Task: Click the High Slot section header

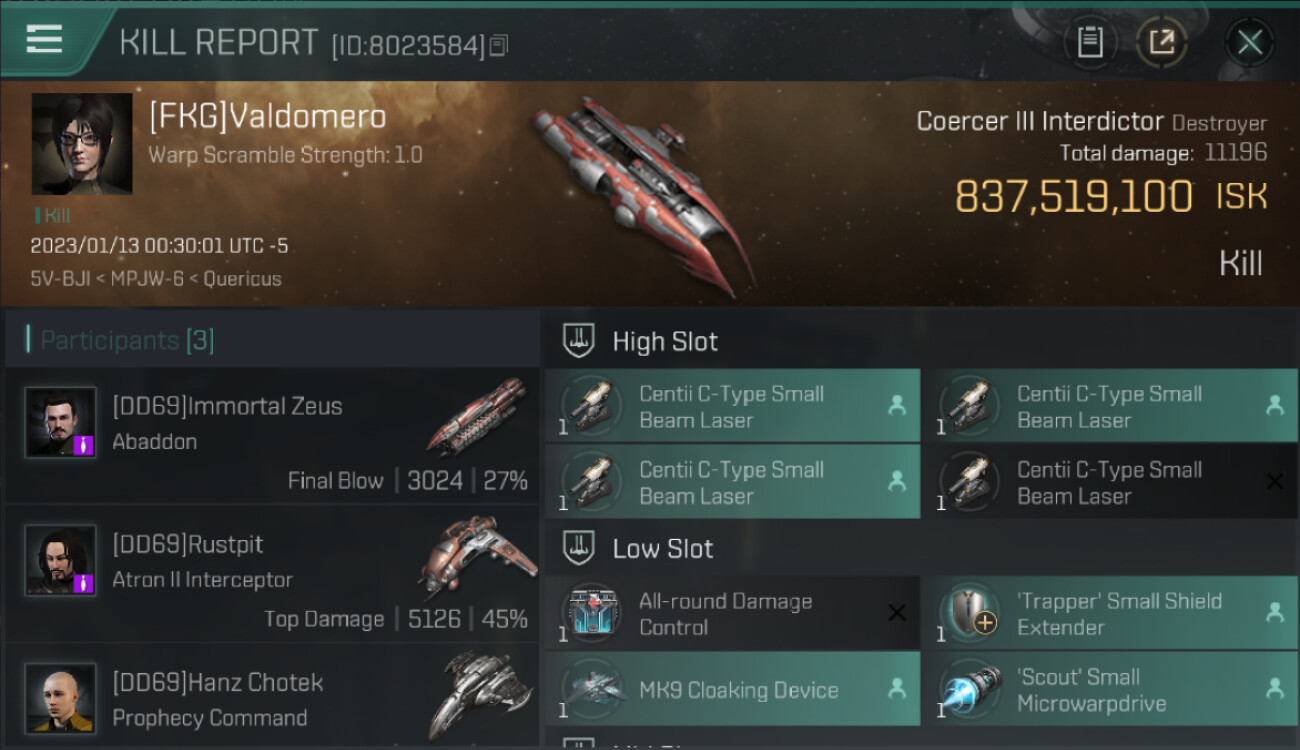Action: point(664,341)
